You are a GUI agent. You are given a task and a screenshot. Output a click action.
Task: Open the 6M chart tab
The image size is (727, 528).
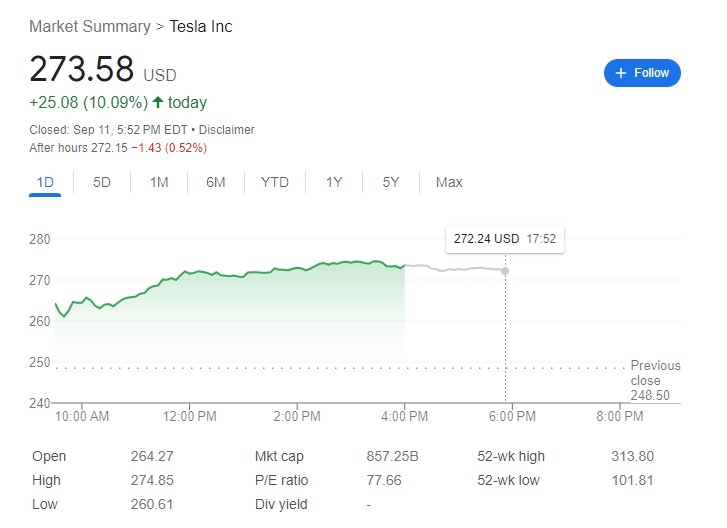click(216, 182)
